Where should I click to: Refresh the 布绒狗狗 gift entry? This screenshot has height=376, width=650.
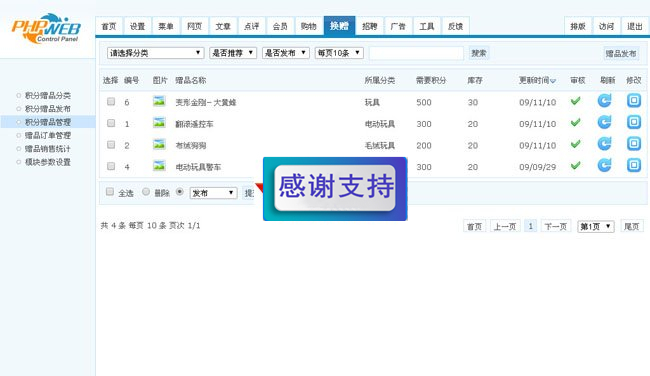[x=604, y=144]
